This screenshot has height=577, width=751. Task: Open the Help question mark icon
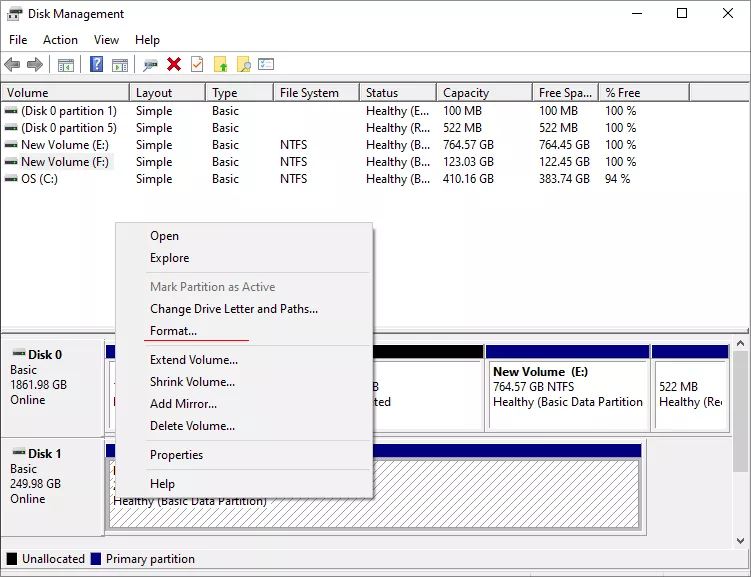click(x=96, y=64)
